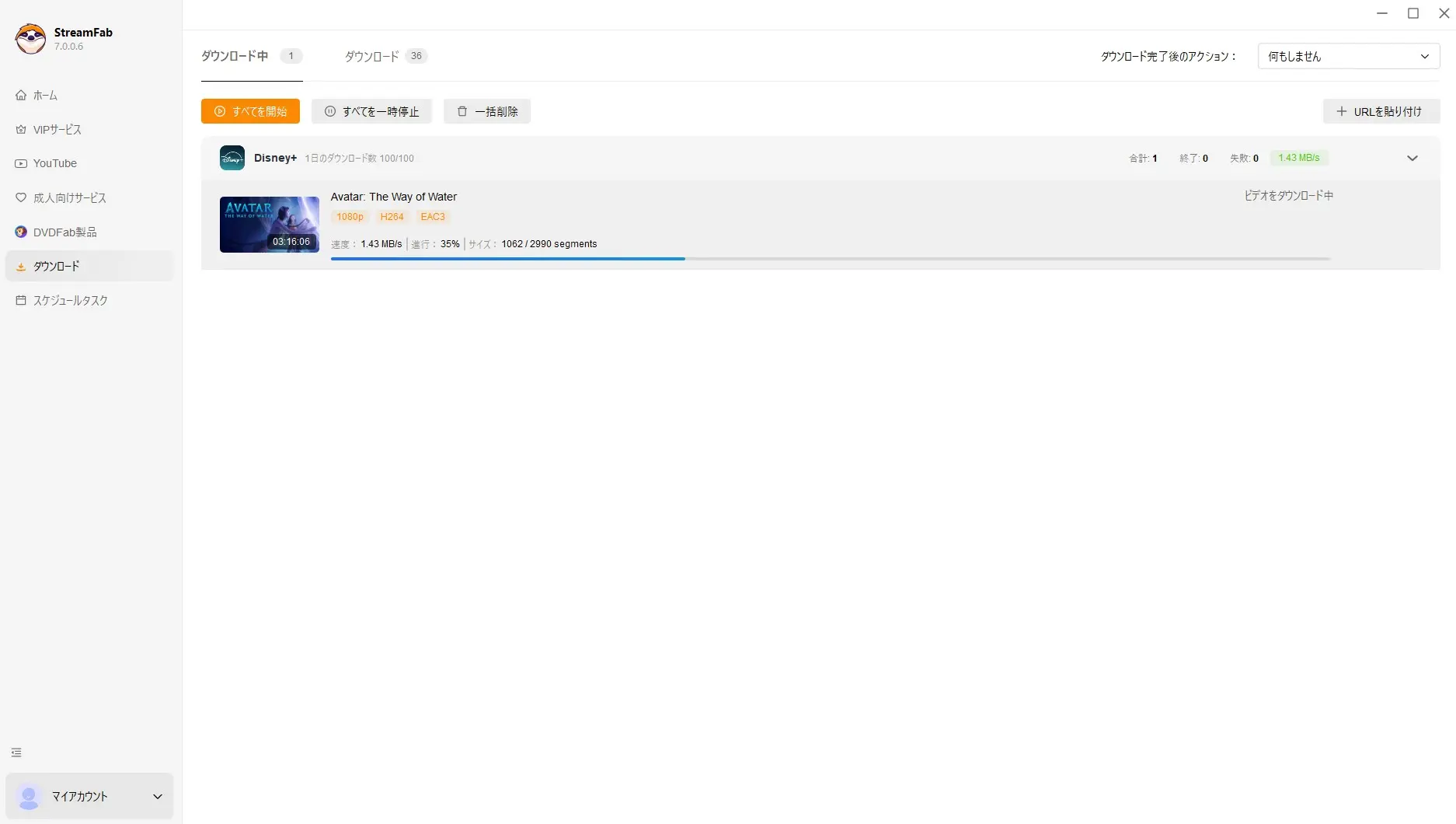Maximize the StreamFab window
Image resolution: width=1456 pixels, height=824 pixels.
click(x=1413, y=13)
